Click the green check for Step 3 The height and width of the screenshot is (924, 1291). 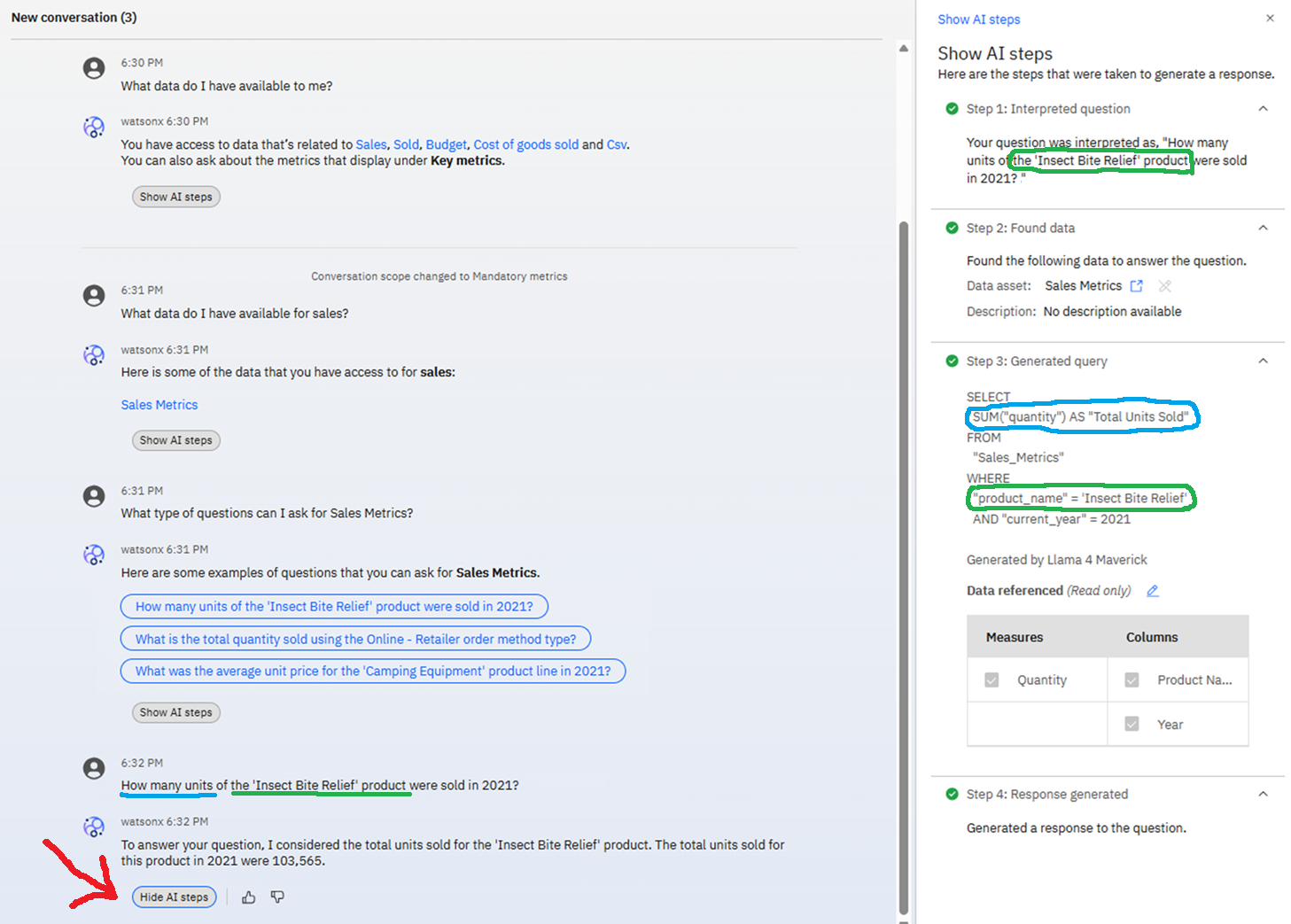pos(952,361)
